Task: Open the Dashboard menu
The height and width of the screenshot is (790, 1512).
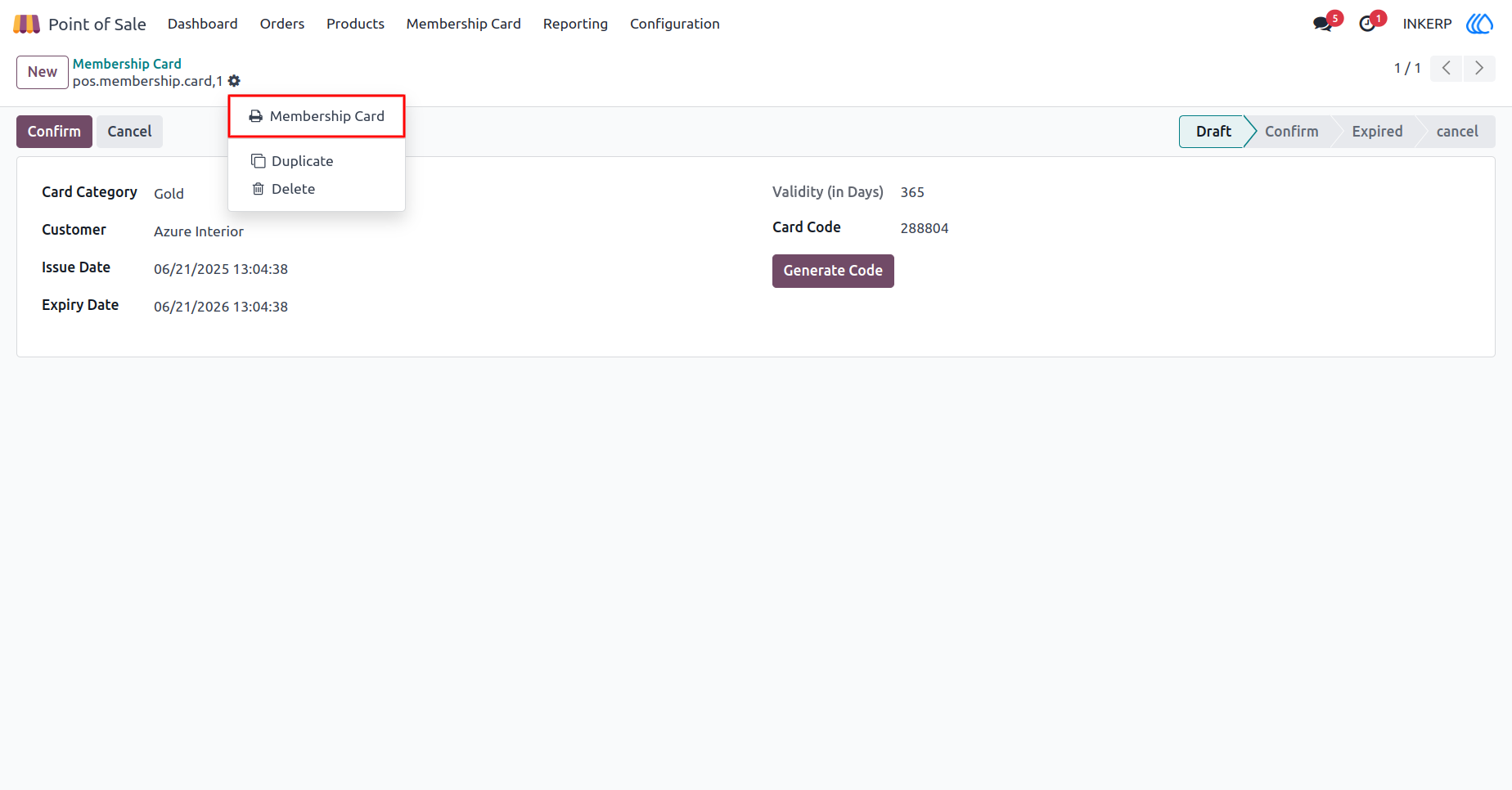Action: 203,24
